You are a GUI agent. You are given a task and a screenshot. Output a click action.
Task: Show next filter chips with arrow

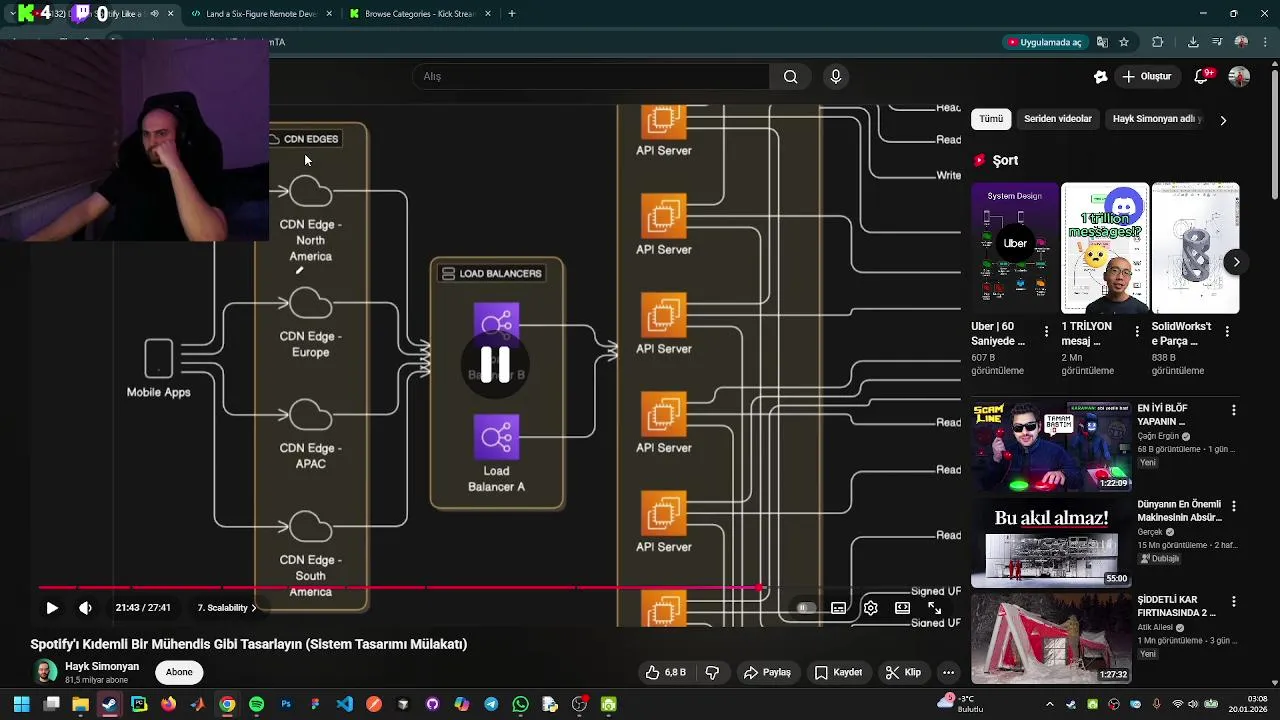pyautogui.click(x=1222, y=120)
